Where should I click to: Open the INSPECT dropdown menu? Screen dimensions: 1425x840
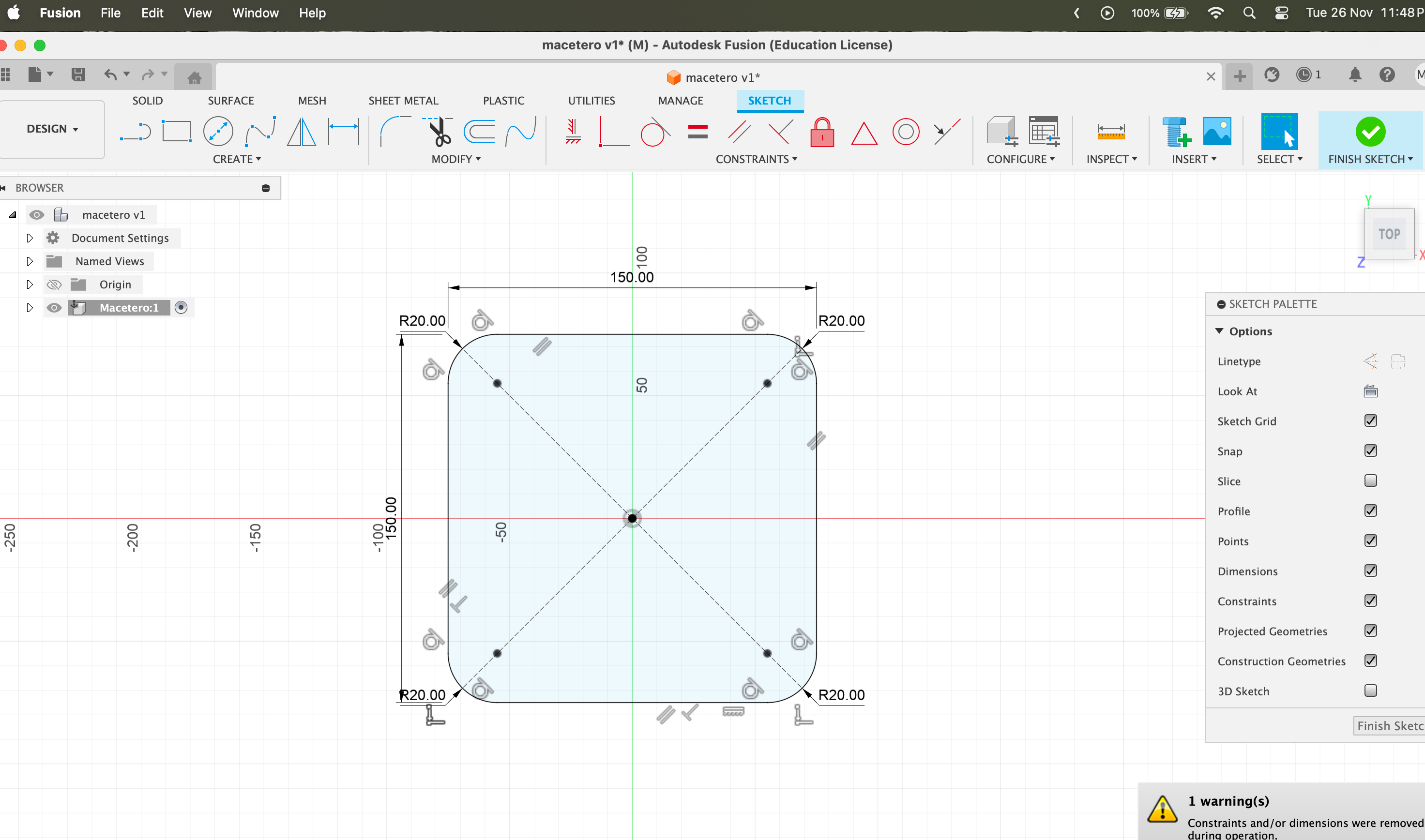[1111, 159]
